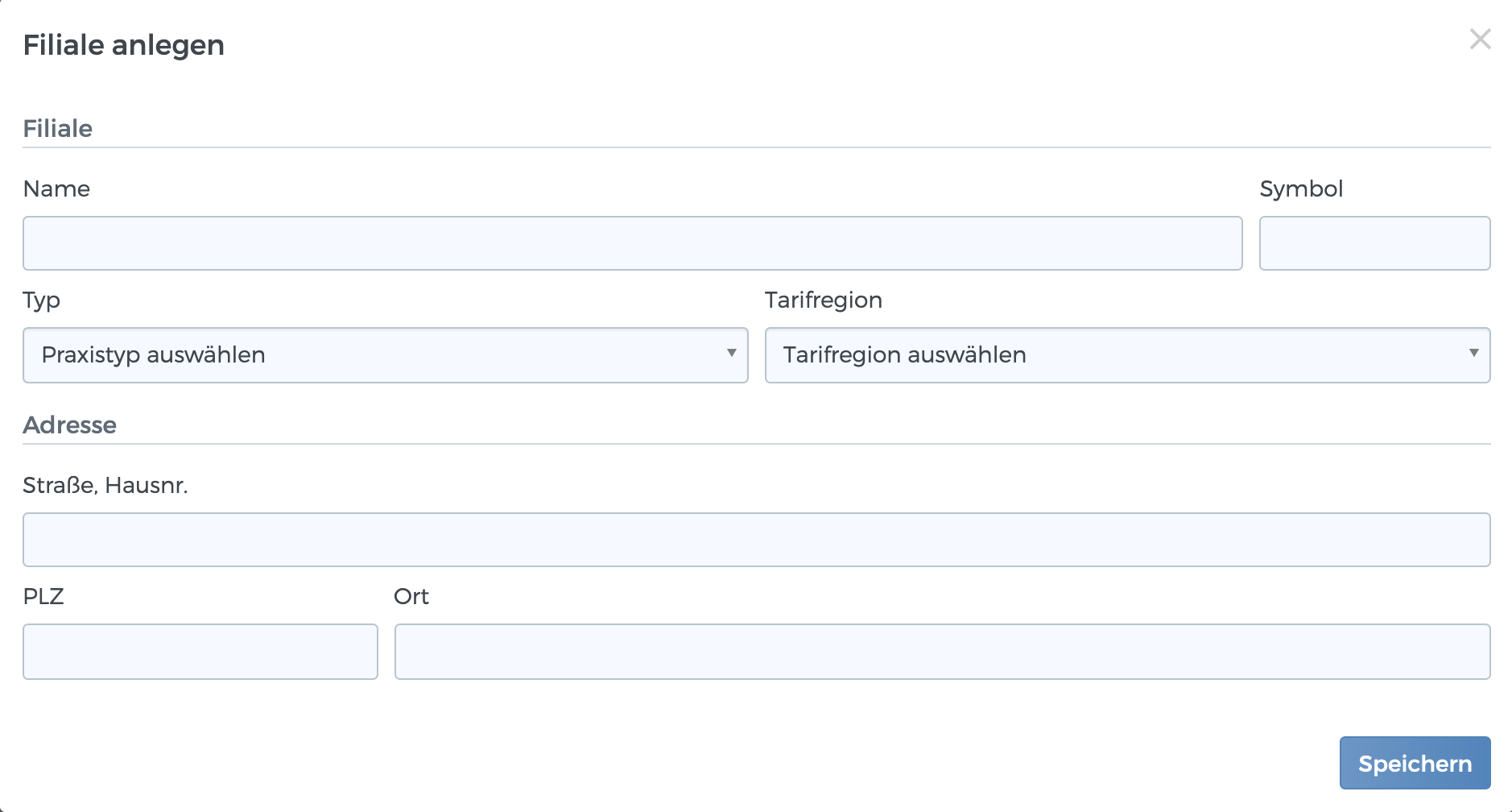Image resolution: width=1512 pixels, height=812 pixels.
Task: Click the PLZ label text
Action: click(43, 597)
